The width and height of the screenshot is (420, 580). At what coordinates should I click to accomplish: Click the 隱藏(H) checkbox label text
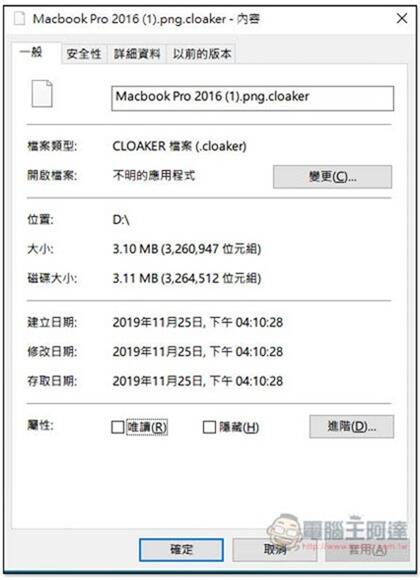(x=239, y=427)
